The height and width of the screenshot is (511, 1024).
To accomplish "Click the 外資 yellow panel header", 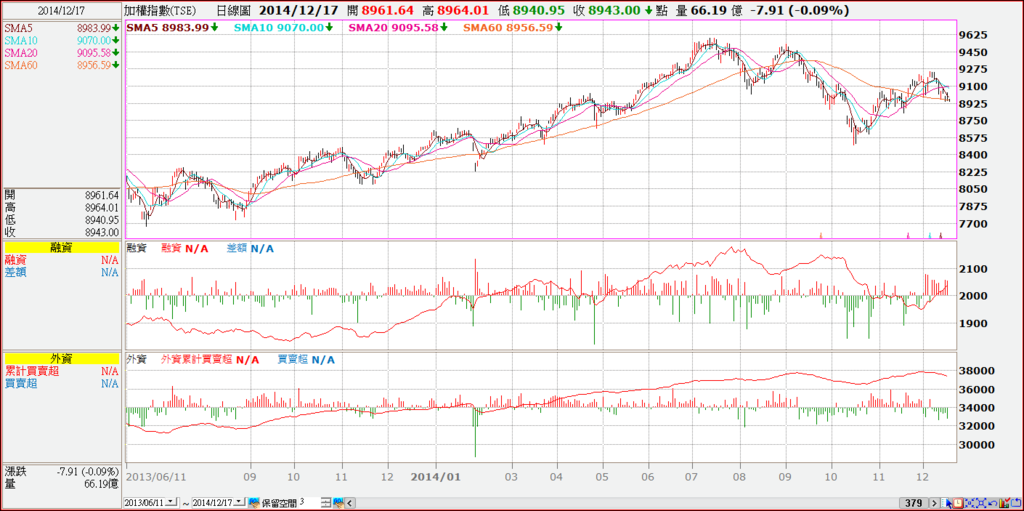I will tap(61, 359).
